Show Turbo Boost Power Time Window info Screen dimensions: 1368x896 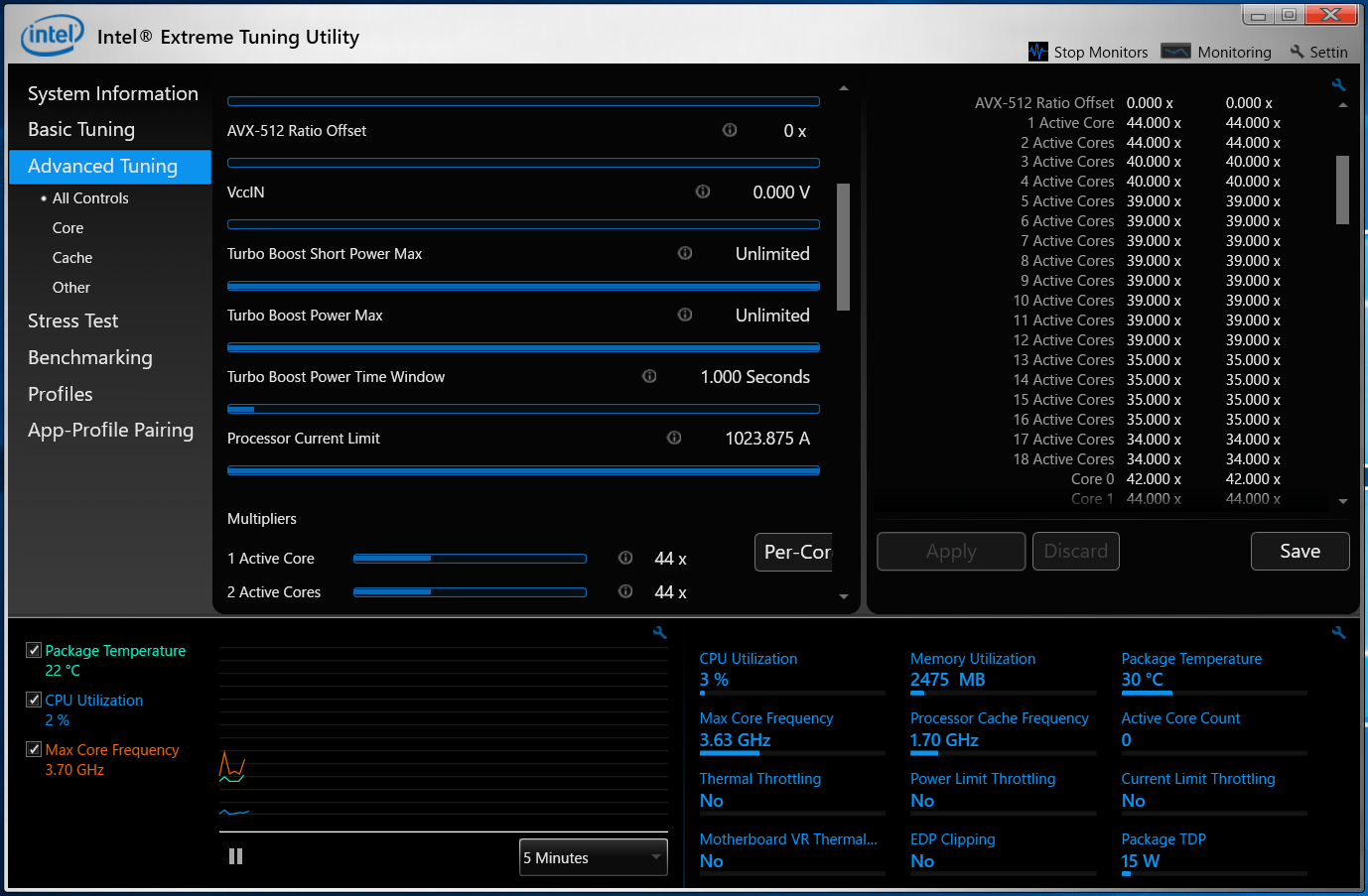coord(649,376)
